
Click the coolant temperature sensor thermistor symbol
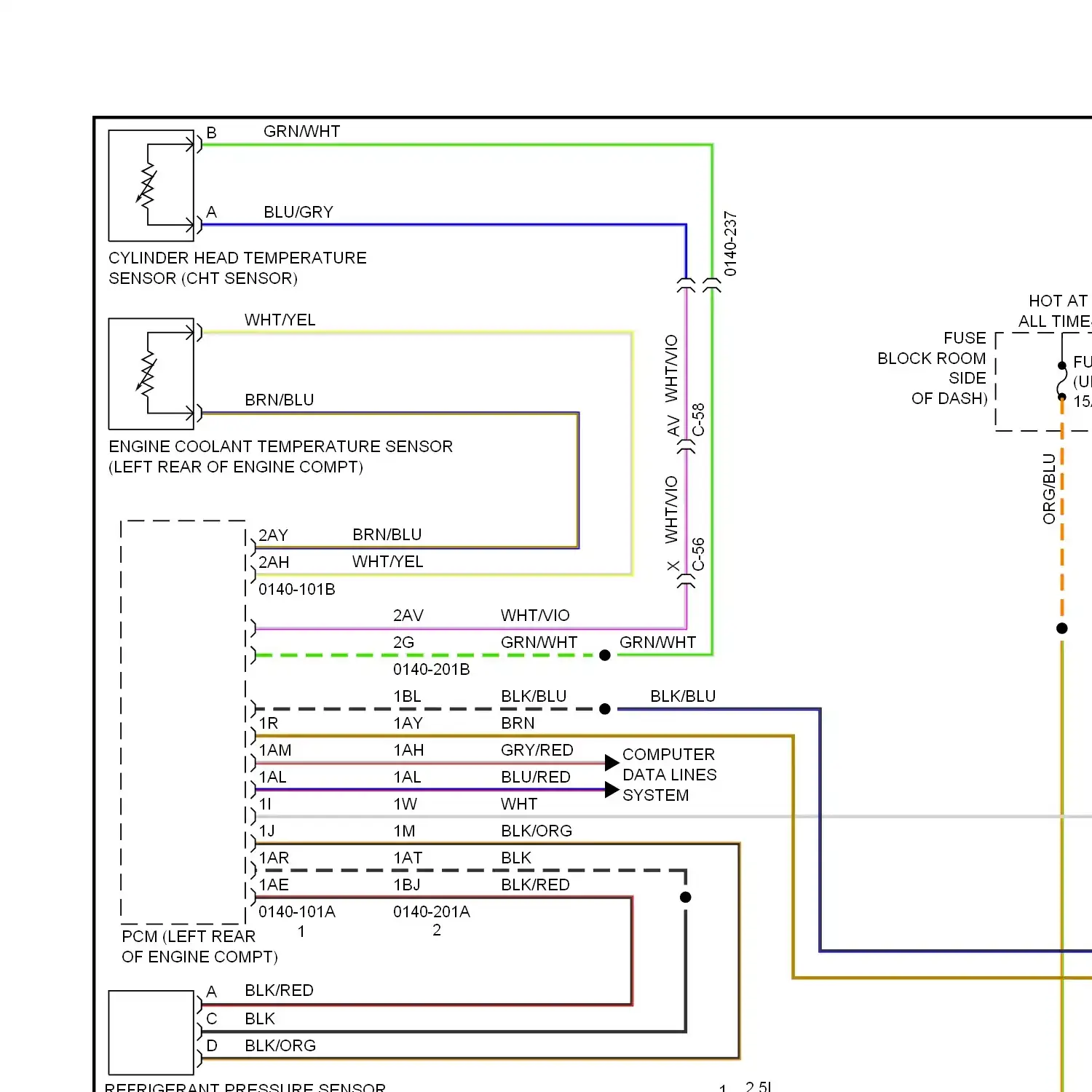point(146,373)
